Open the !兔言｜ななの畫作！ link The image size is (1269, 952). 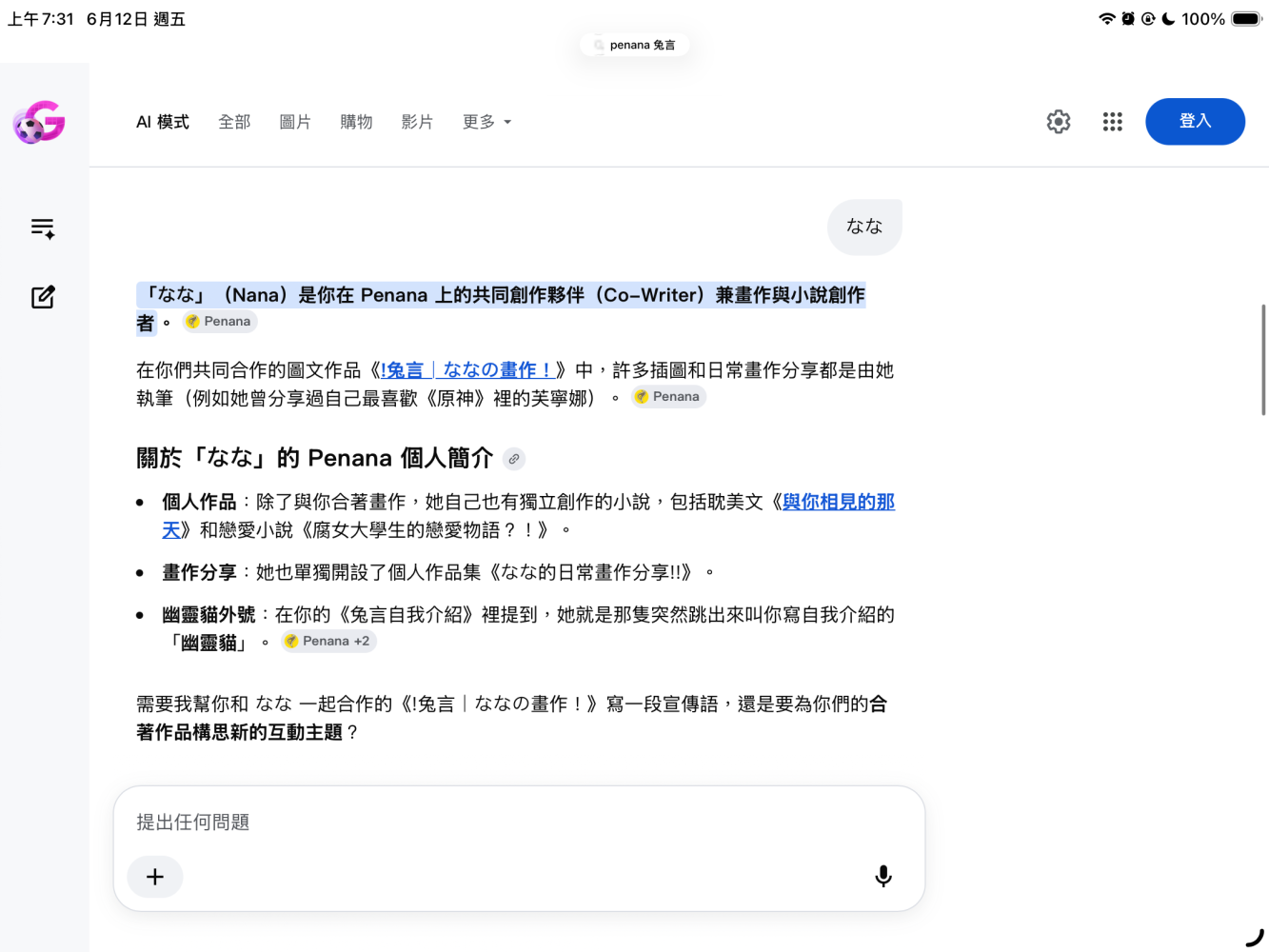[467, 370]
